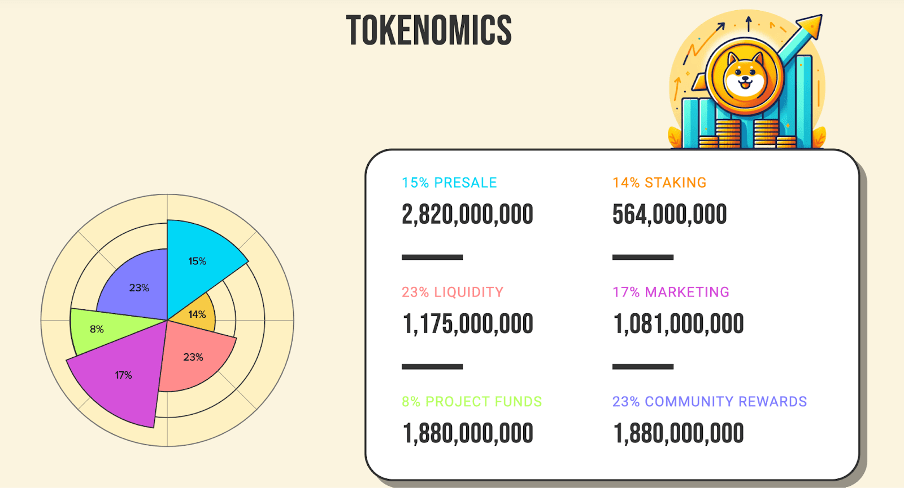The height and width of the screenshot is (488, 904).
Task: Click the 14% STAKING label
Action: [659, 182]
